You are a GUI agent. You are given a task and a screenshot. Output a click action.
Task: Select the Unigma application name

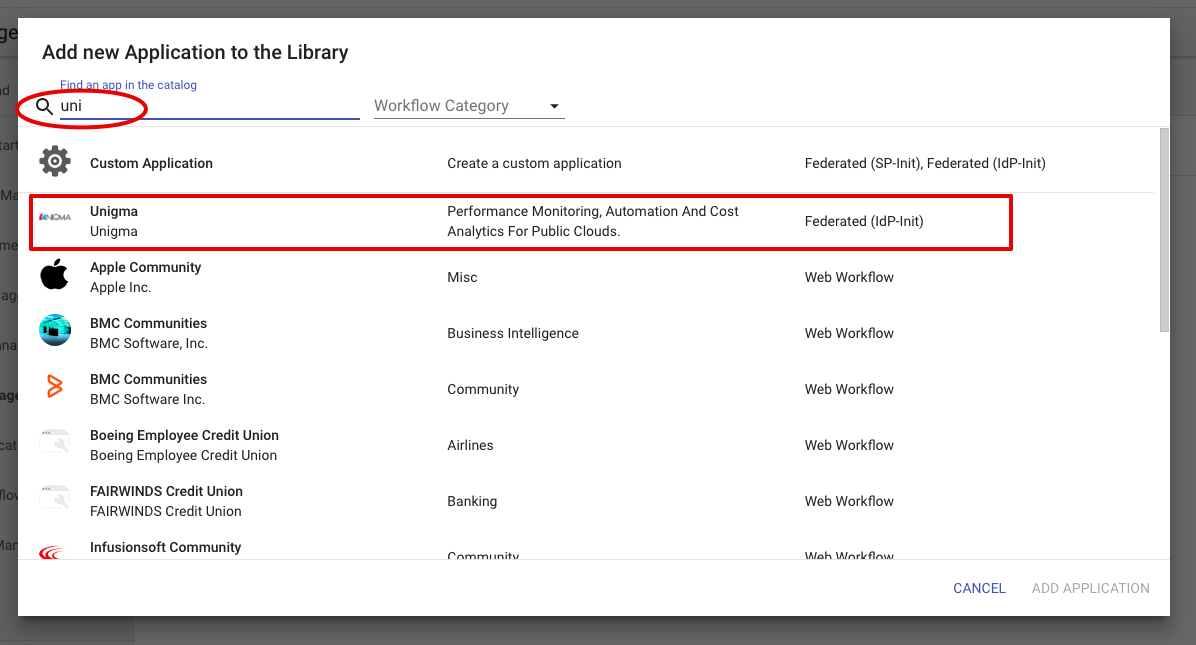114,211
